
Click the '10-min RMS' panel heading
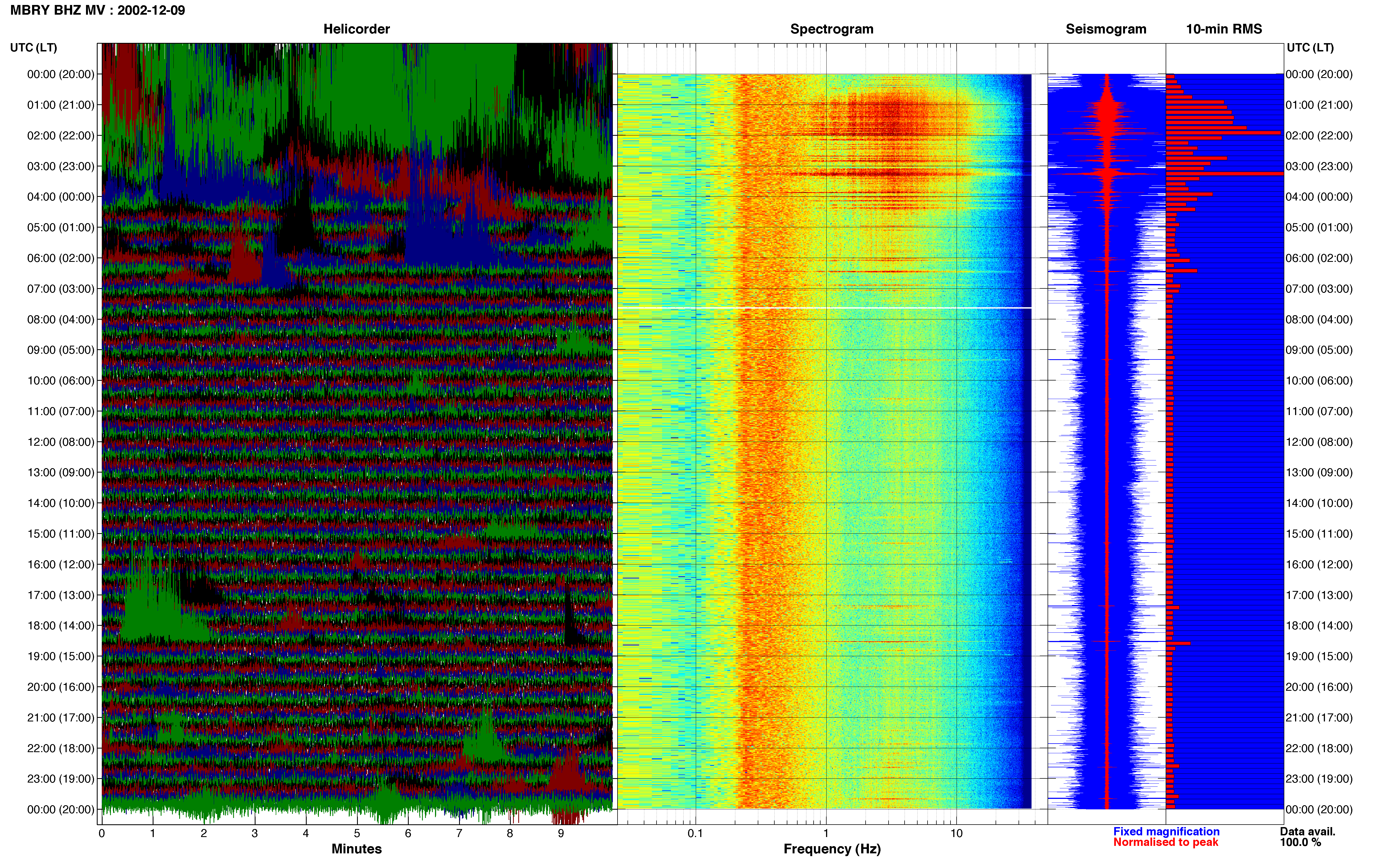point(1224,29)
